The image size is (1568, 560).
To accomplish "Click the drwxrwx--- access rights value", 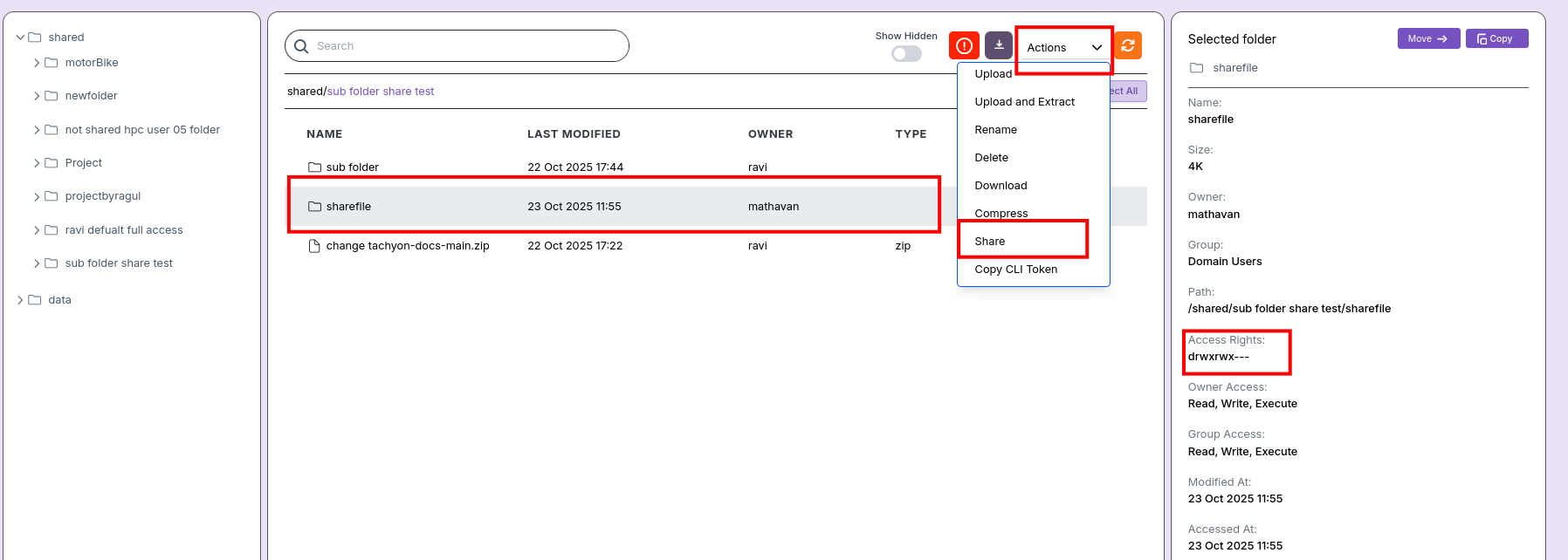I will (x=1218, y=357).
